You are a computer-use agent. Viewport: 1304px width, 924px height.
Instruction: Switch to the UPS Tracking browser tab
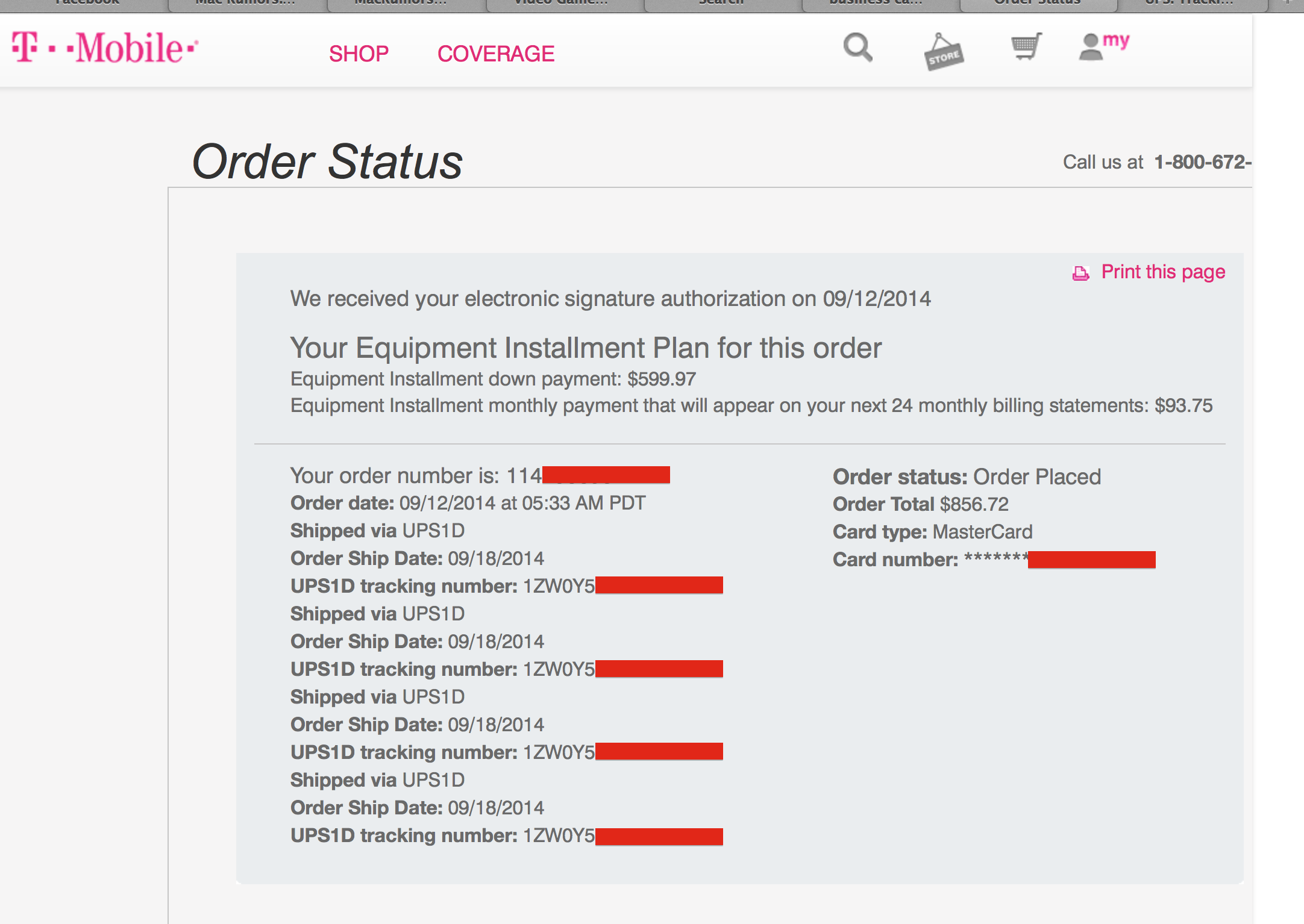1190,4
